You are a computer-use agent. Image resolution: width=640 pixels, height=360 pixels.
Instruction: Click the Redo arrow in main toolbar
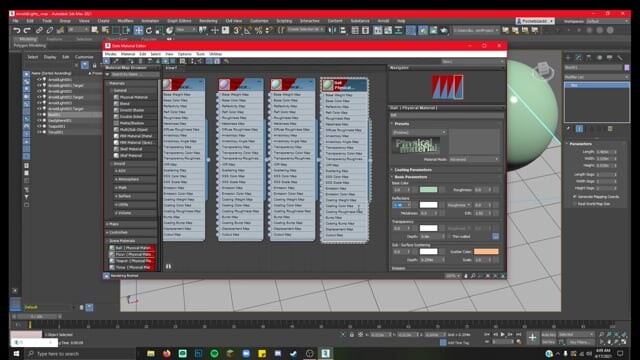[x=27, y=30]
